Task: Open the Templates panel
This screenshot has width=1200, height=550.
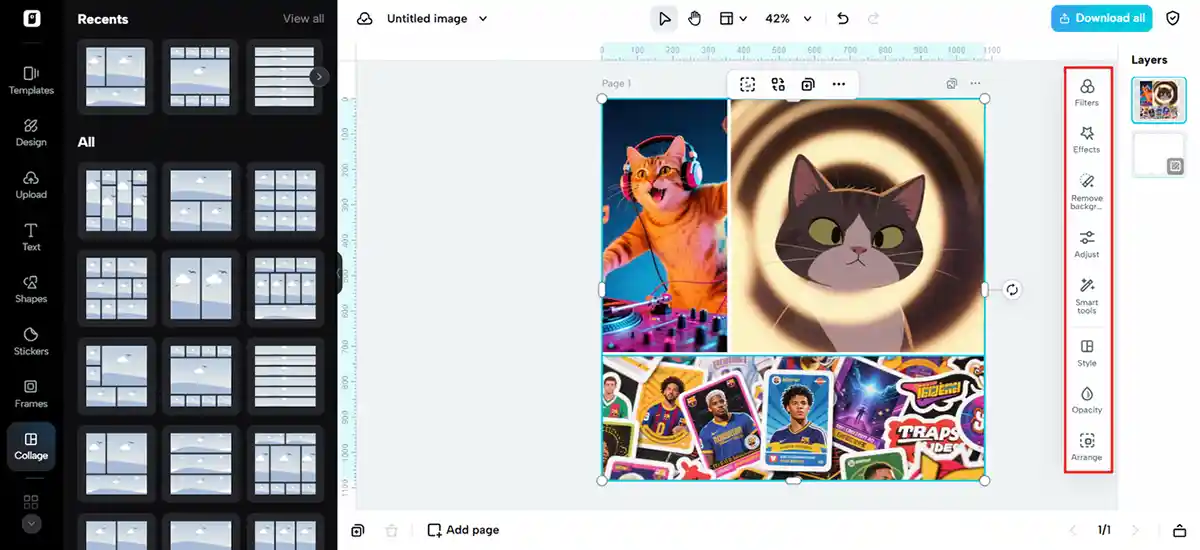Action: pos(31,80)
